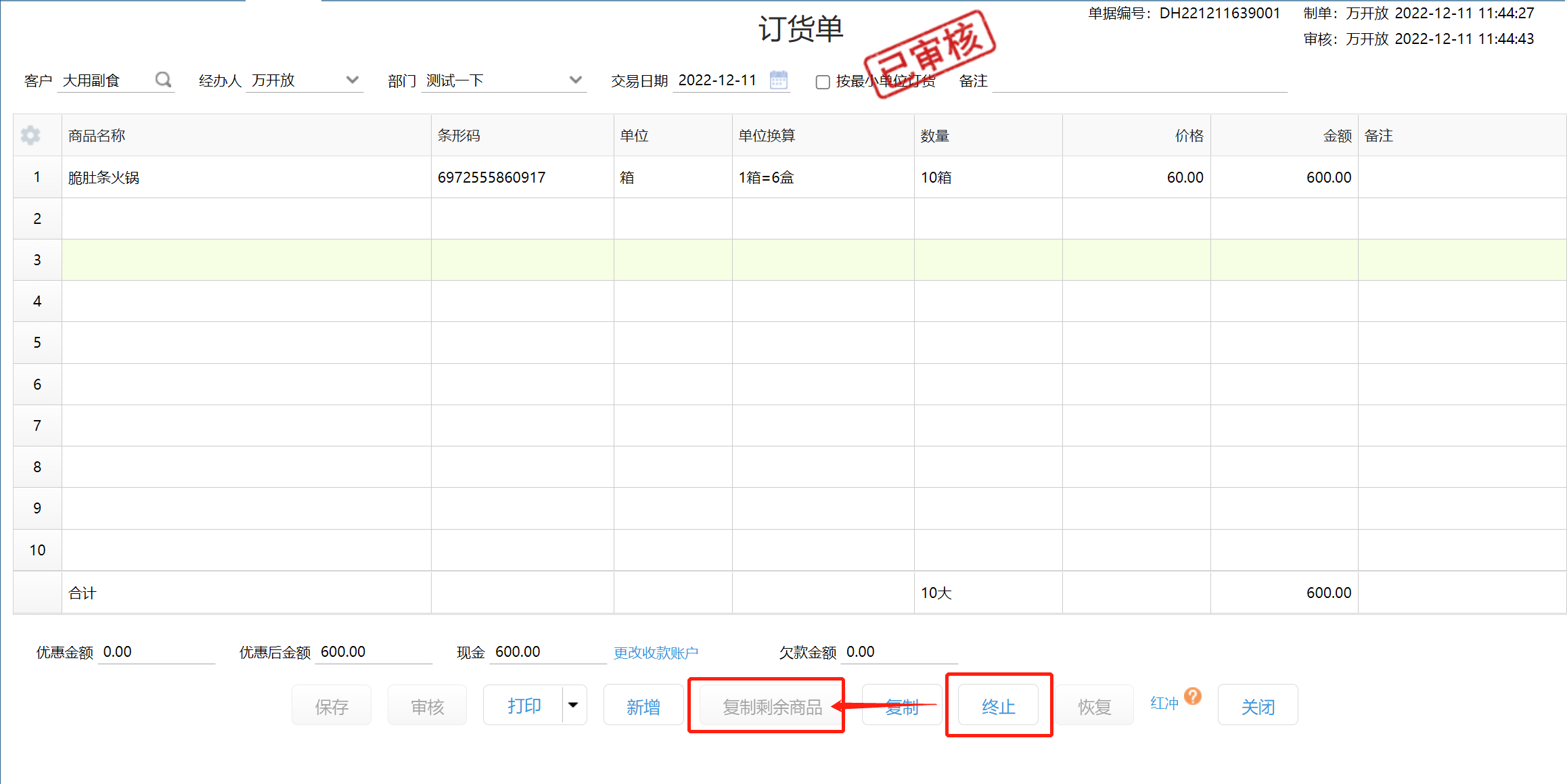Image resolution: width=1567 pixels, height=784 pixels.
Task: Open table column settings gear
Action: (x=30, y=135)
